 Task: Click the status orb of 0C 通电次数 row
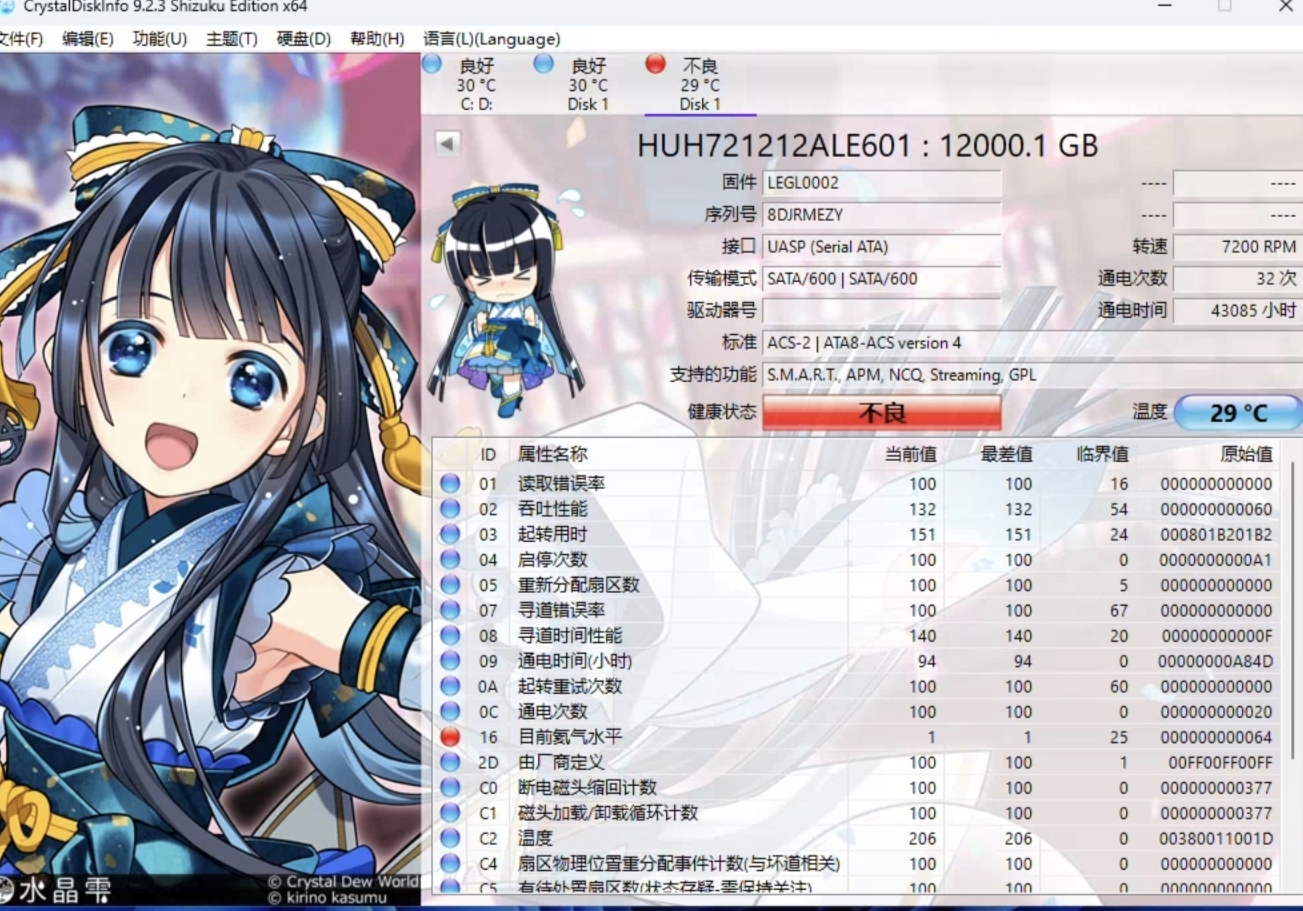tap(450, 711)
